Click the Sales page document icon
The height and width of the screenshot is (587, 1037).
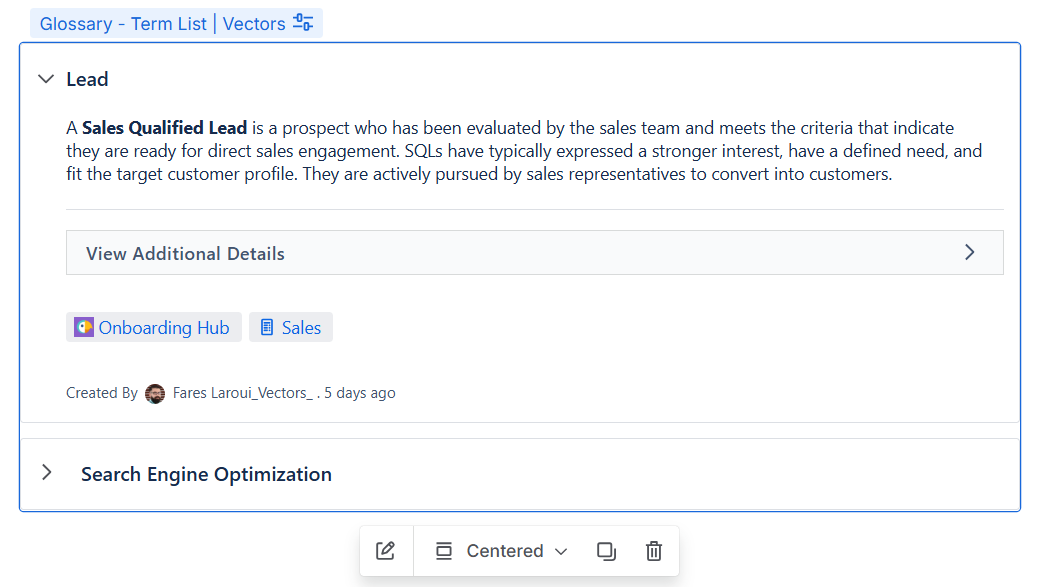tap(267, 327)
